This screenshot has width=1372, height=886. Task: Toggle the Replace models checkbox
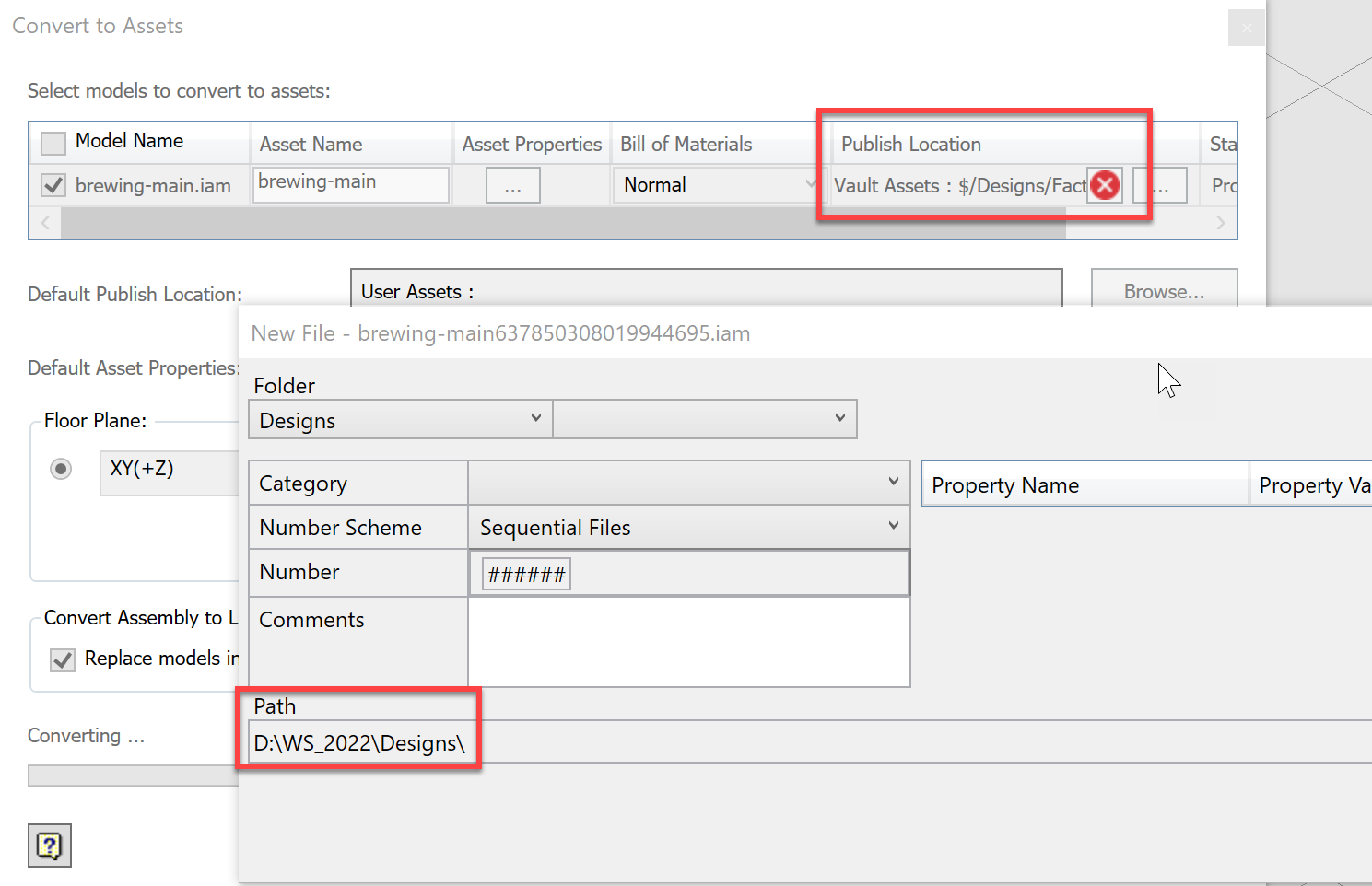tap(61, 659)
